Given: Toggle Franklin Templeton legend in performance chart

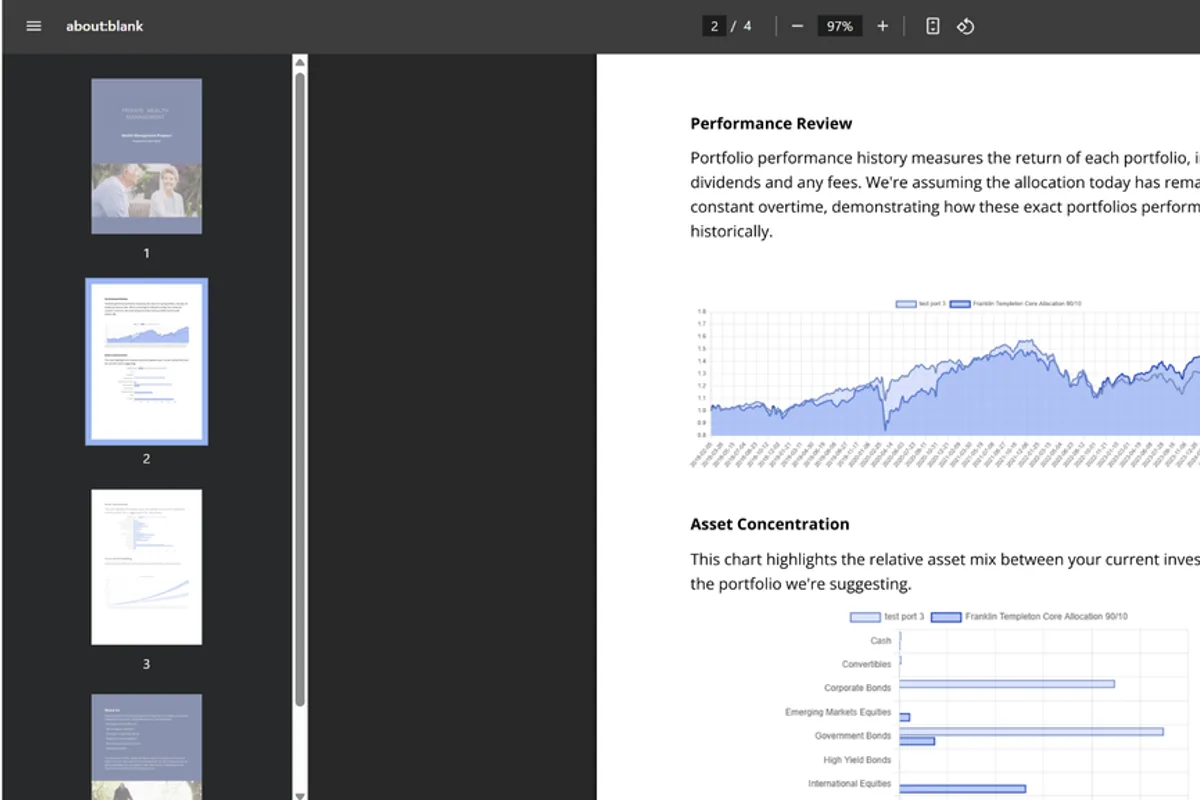Looking at the screenshot, I should [x=1015, y=303].
